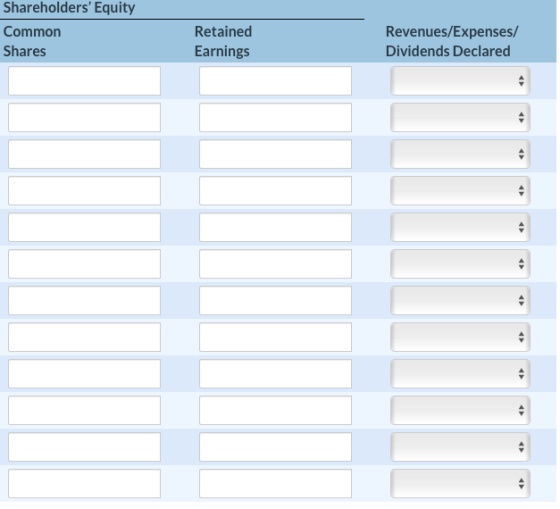
Task: Click the ninth row Common Shares input field
Action: coord(85,374)
